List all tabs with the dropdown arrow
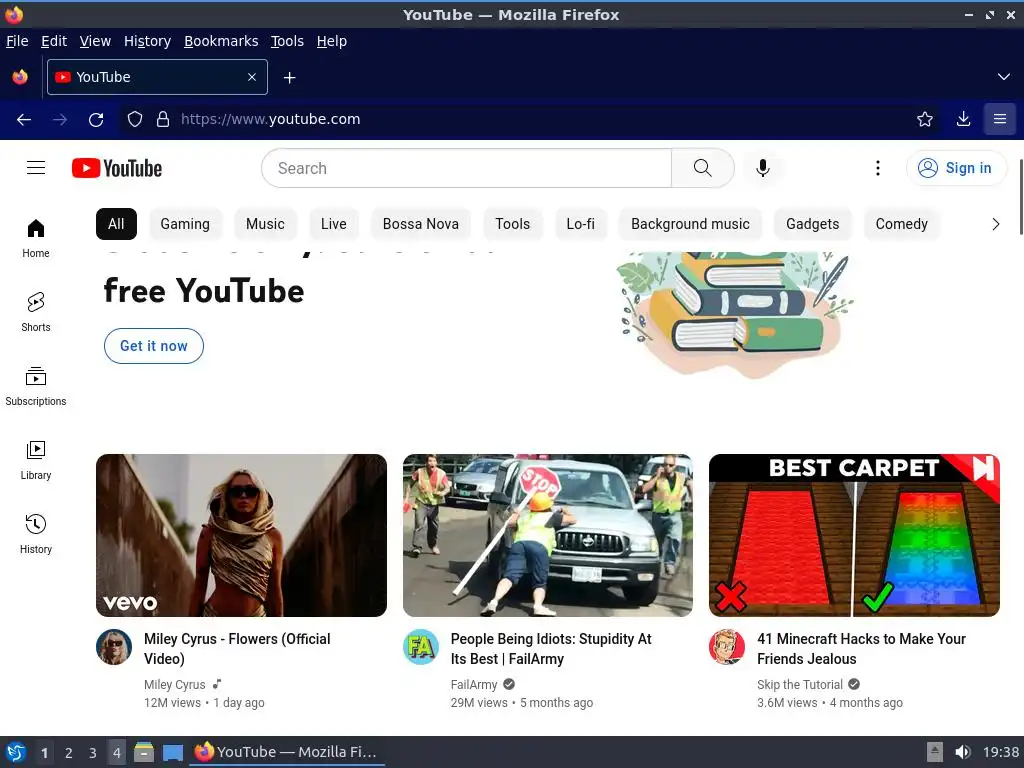Viewport: 1024px width, 768px height. click(1004, 77)
